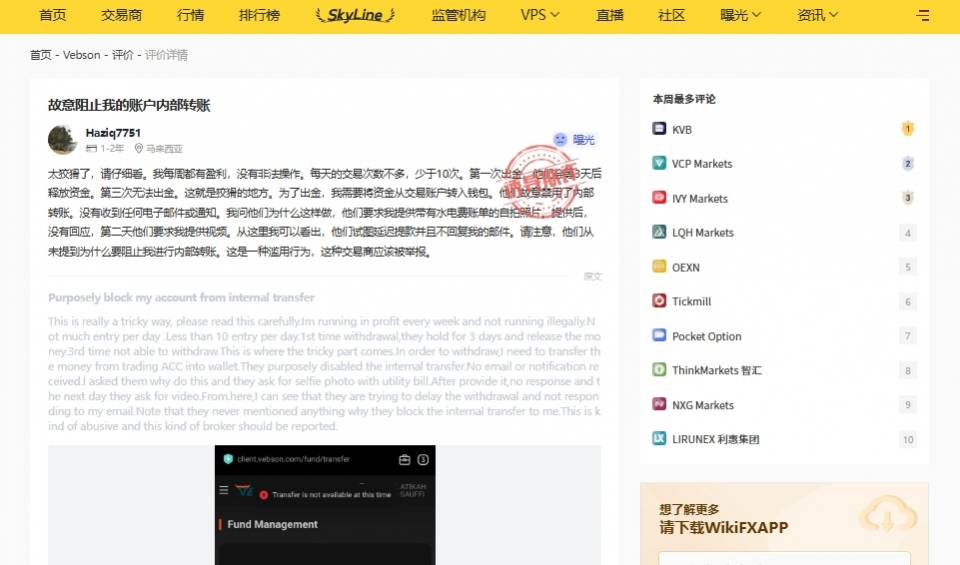The height and width of the screenshot is (565, 960).
Task: Click the LQH Markets logo icon
Action: point(659,232)
